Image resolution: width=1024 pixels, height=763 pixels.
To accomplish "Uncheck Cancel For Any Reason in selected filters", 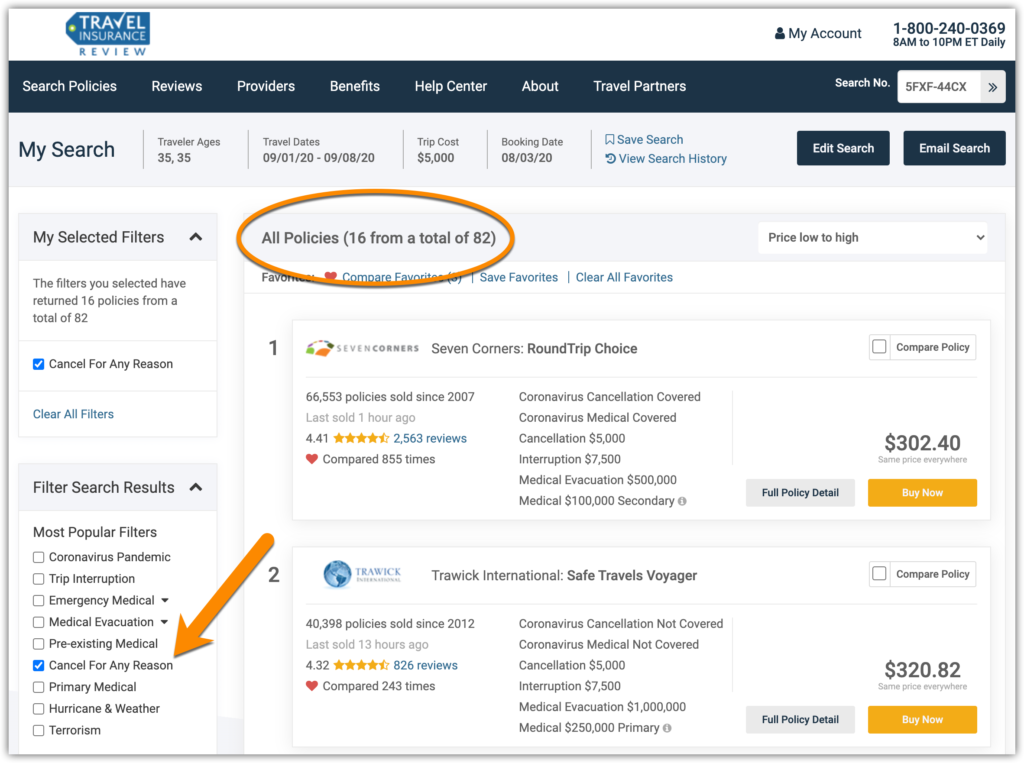I will 39,364.
